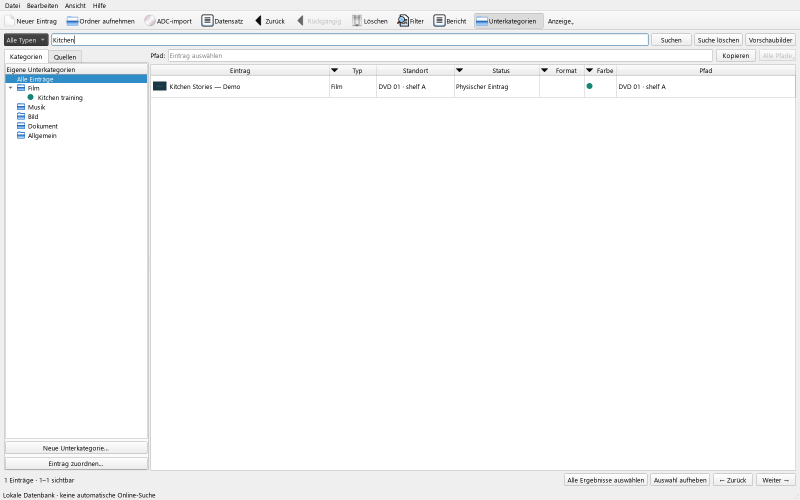Image resolution: width=800 pixels, height=500 pixels.
Task: Open the Typ column filter arrow
Action: click(x=335, y=70)
